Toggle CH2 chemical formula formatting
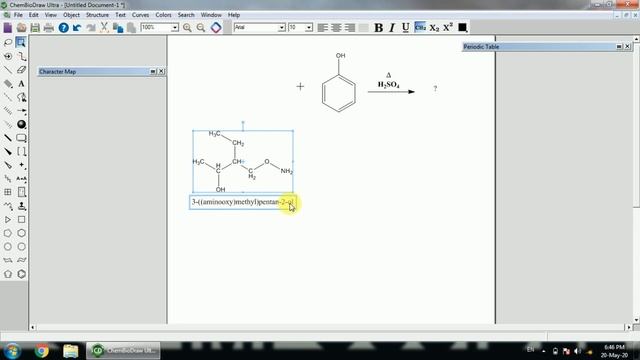640x360 pixels. tap(420, 27)
